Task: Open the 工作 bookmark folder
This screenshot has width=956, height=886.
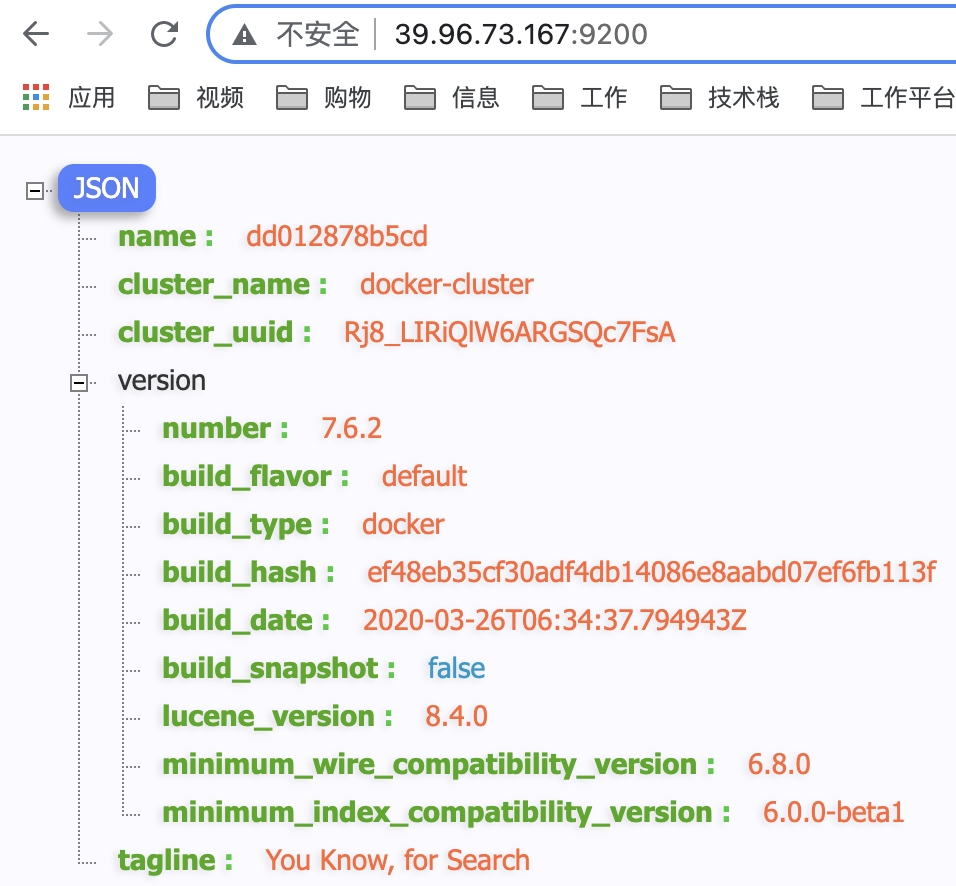Action: [x=580, y=97]
